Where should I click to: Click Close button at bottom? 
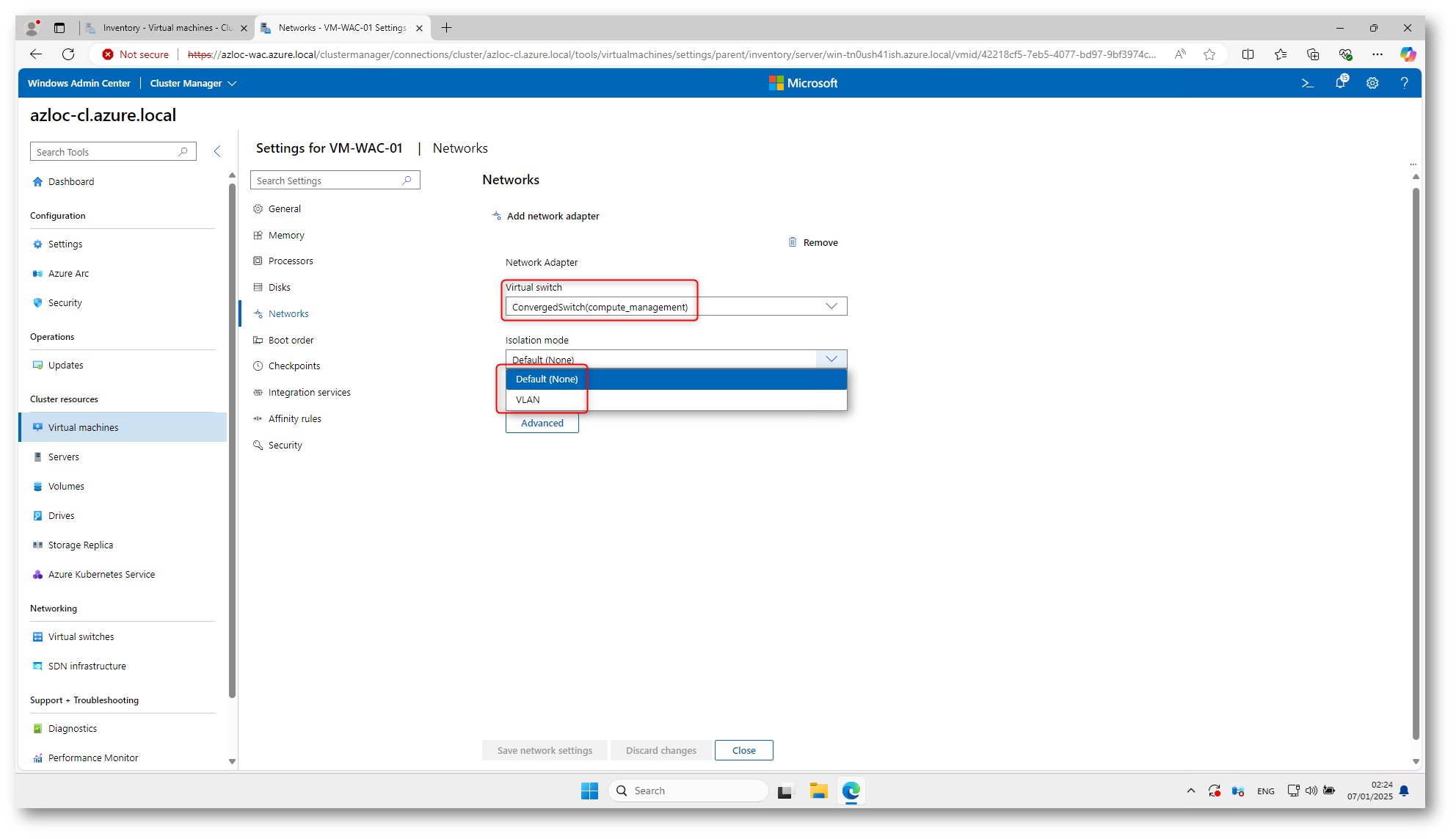tap(743, 750)
